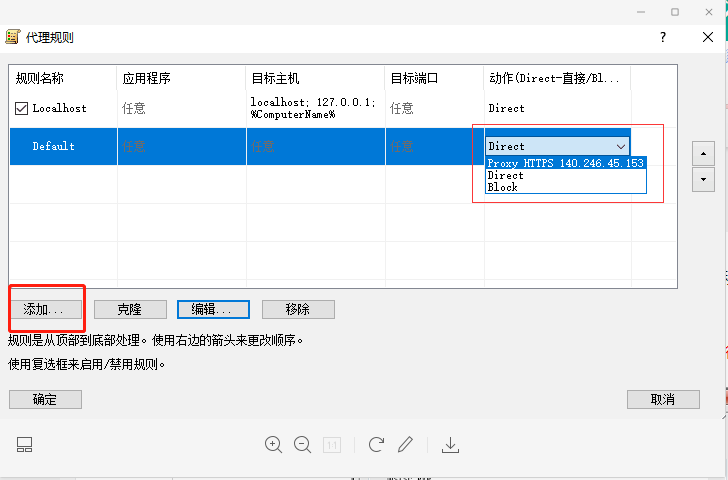Click the zoom out magnifier icon
Image resolution: width=728 pixels, height=480 pixels.
[302, 444]
